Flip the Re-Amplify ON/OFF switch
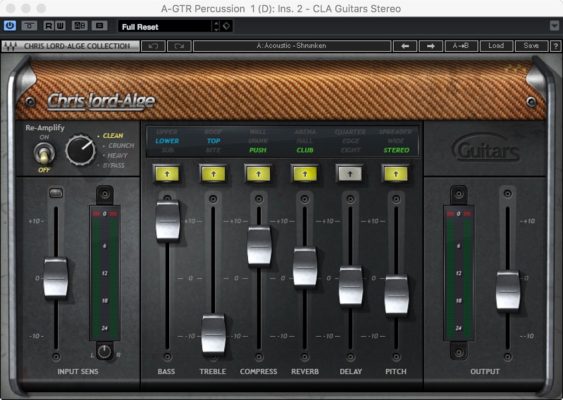Viewport: 563px width, 400px height. coord(44,154)
